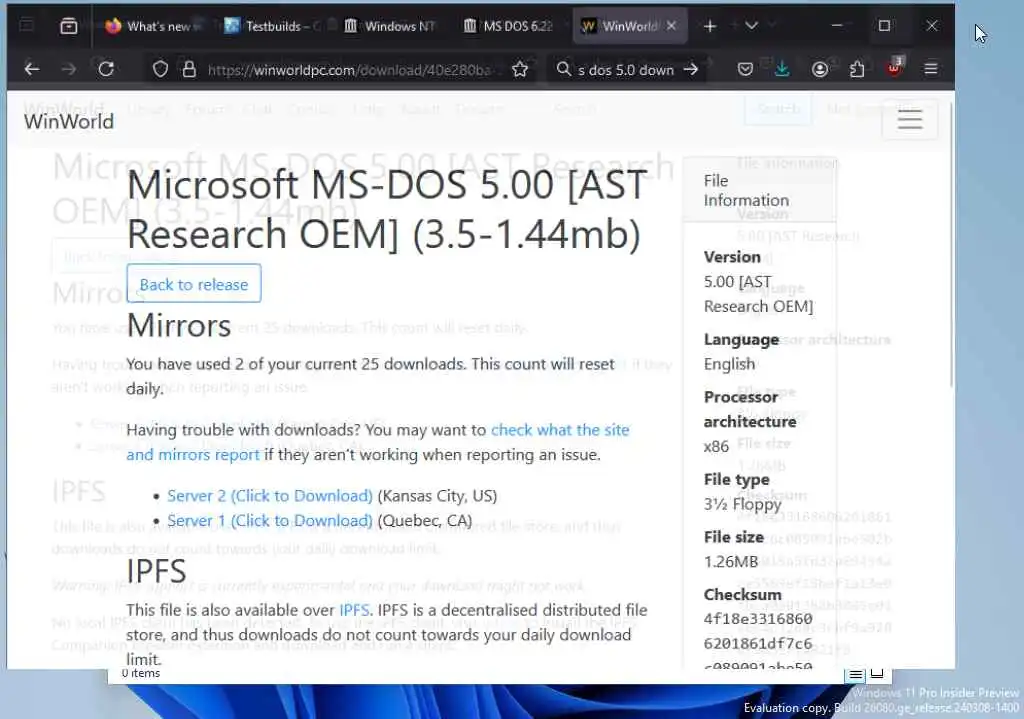Submit the search with the arrow button

(691, 69)
